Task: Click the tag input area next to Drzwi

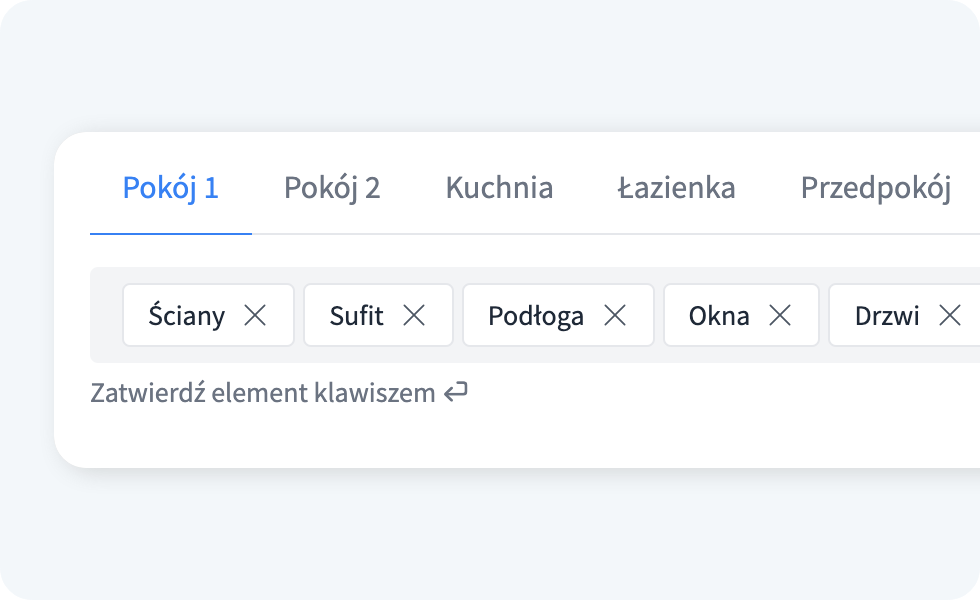Action: pos(975,315)
